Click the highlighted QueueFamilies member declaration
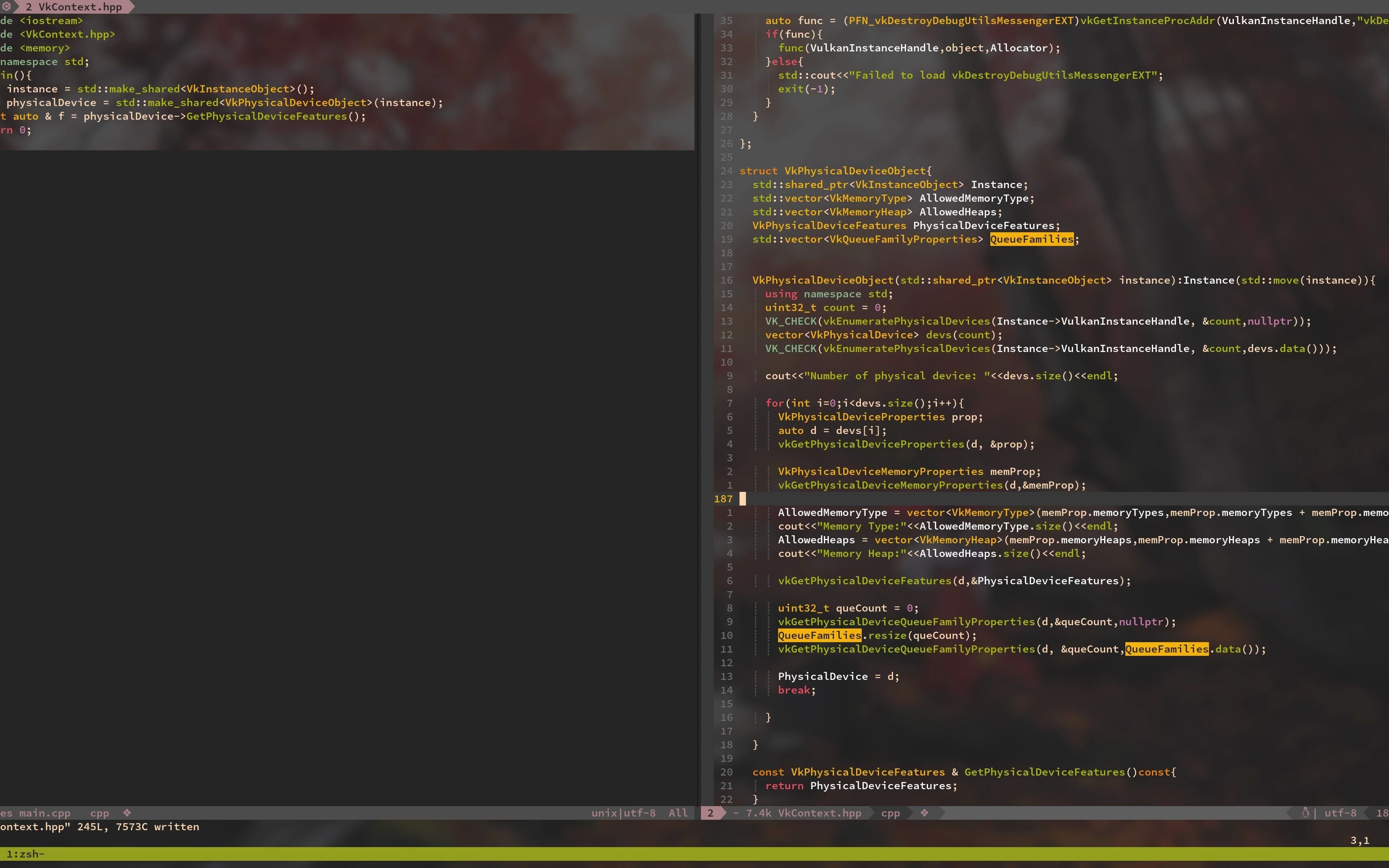Image resolution: width=1389 pixels, height=868 pixels. [x=1031, y=240]
